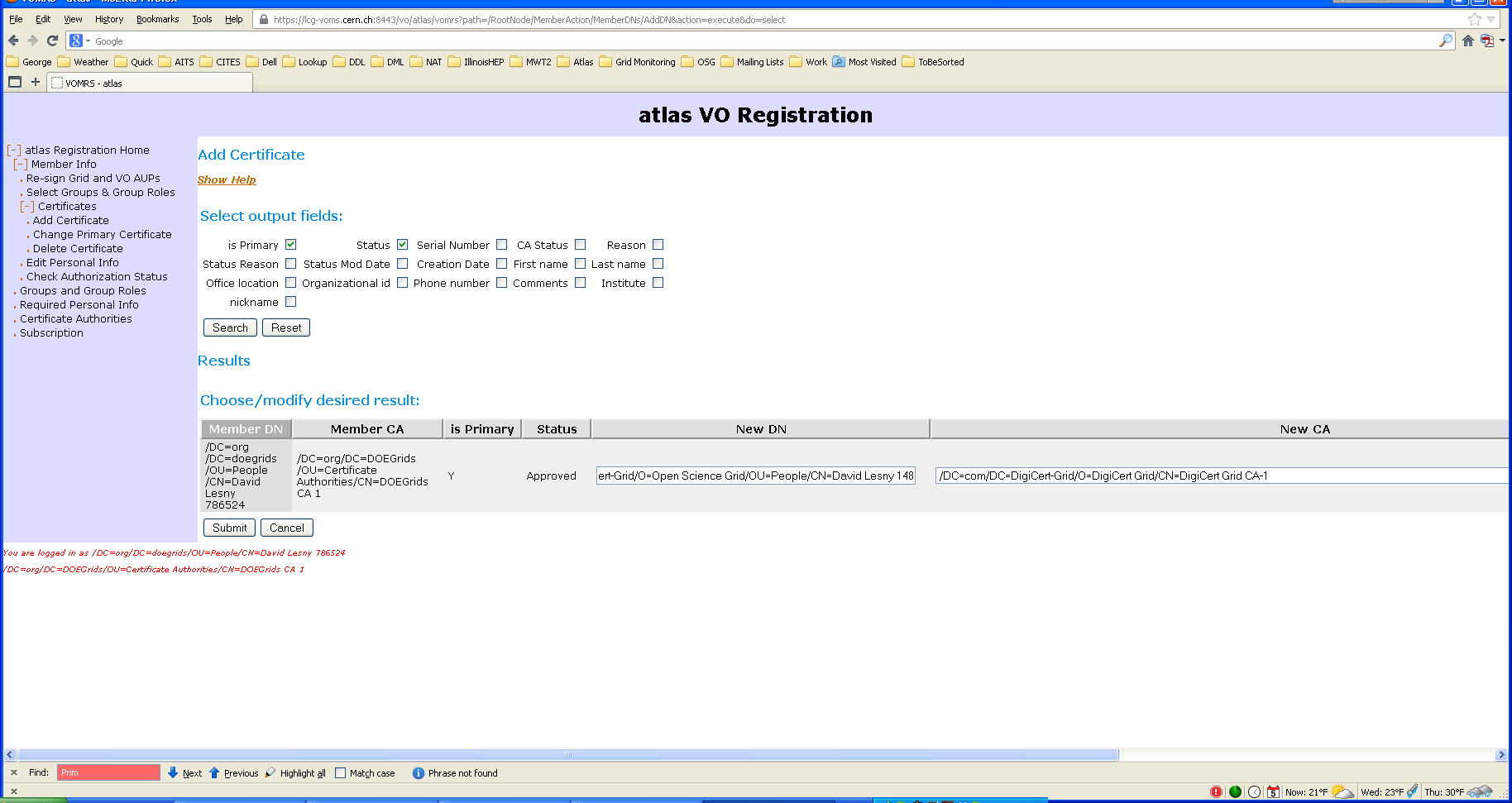The image size is (1512, 803).
Task: Open the Show Help link
Action: coord(227,179)
